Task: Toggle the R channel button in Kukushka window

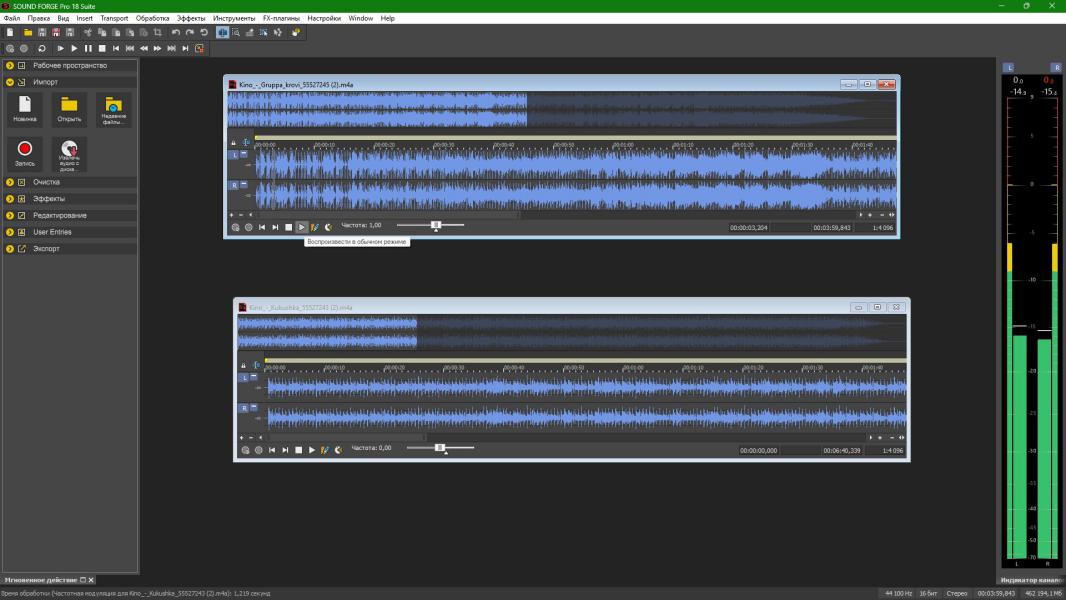Action: coord(244,408)
